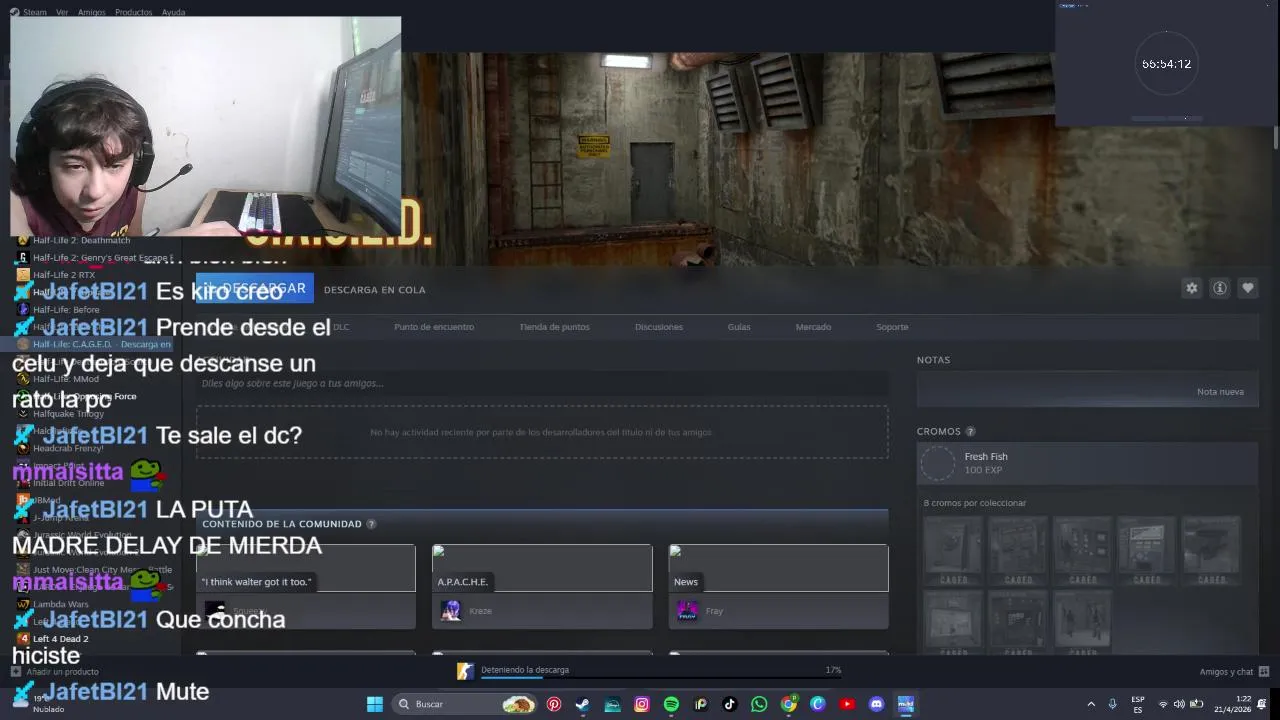This screenshot has height=720, width=1280.
Task: Open Spotify from taskbar
Action: (x=671, y=704)
